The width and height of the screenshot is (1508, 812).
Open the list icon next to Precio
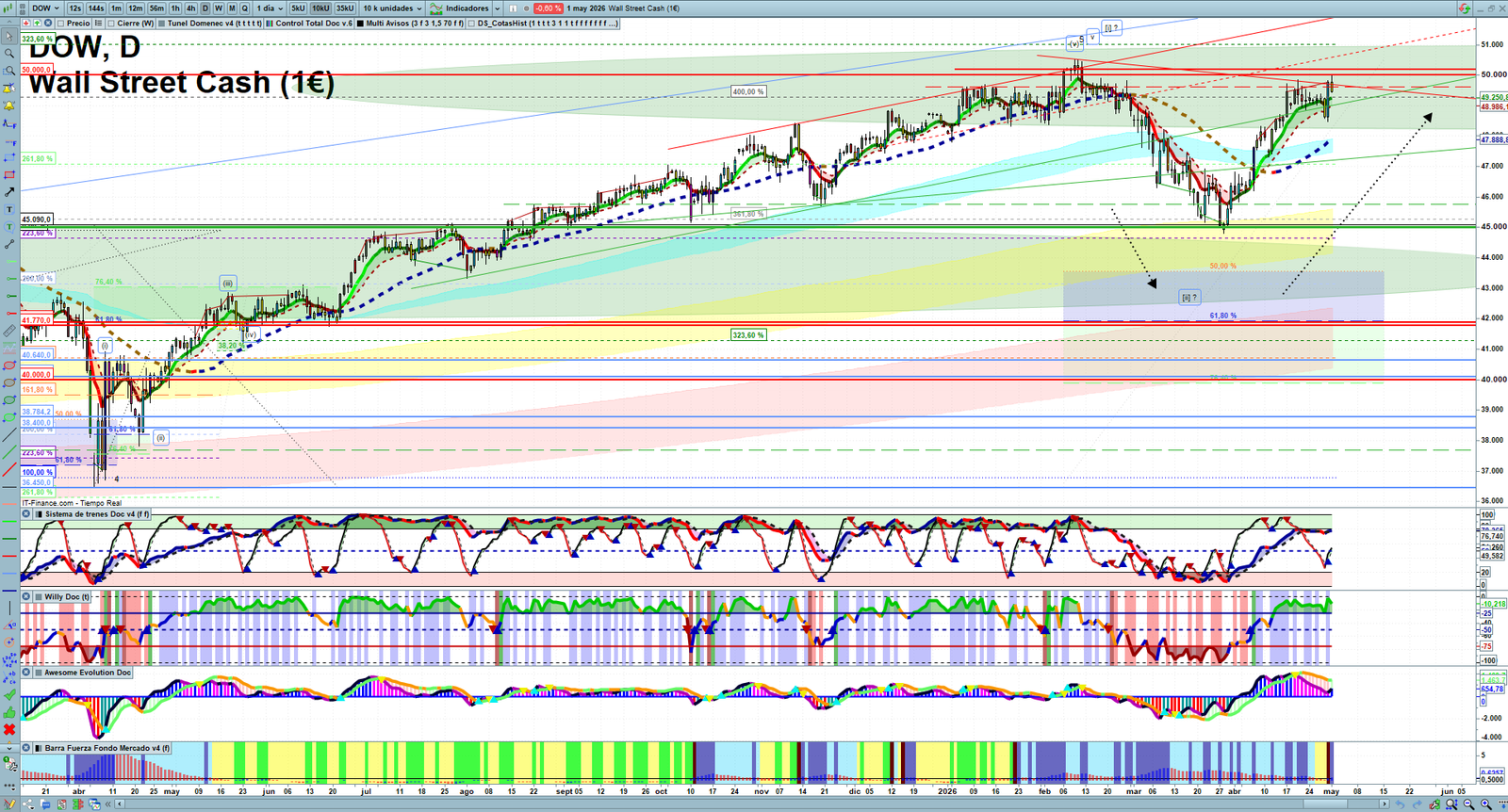coord(98,23)
